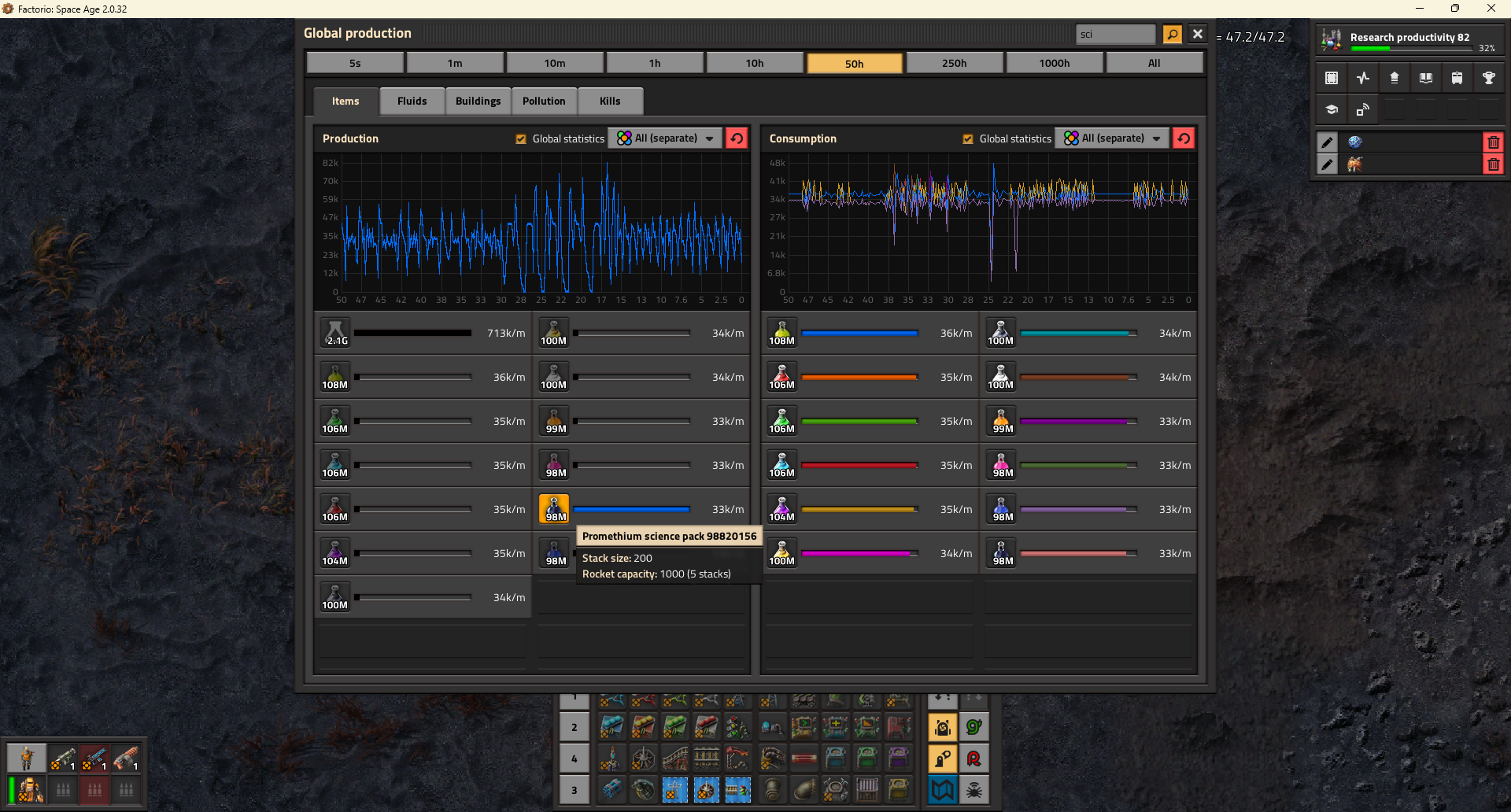
Task: Click blue 36k/m consumption bar
Action: click(859, 334)
